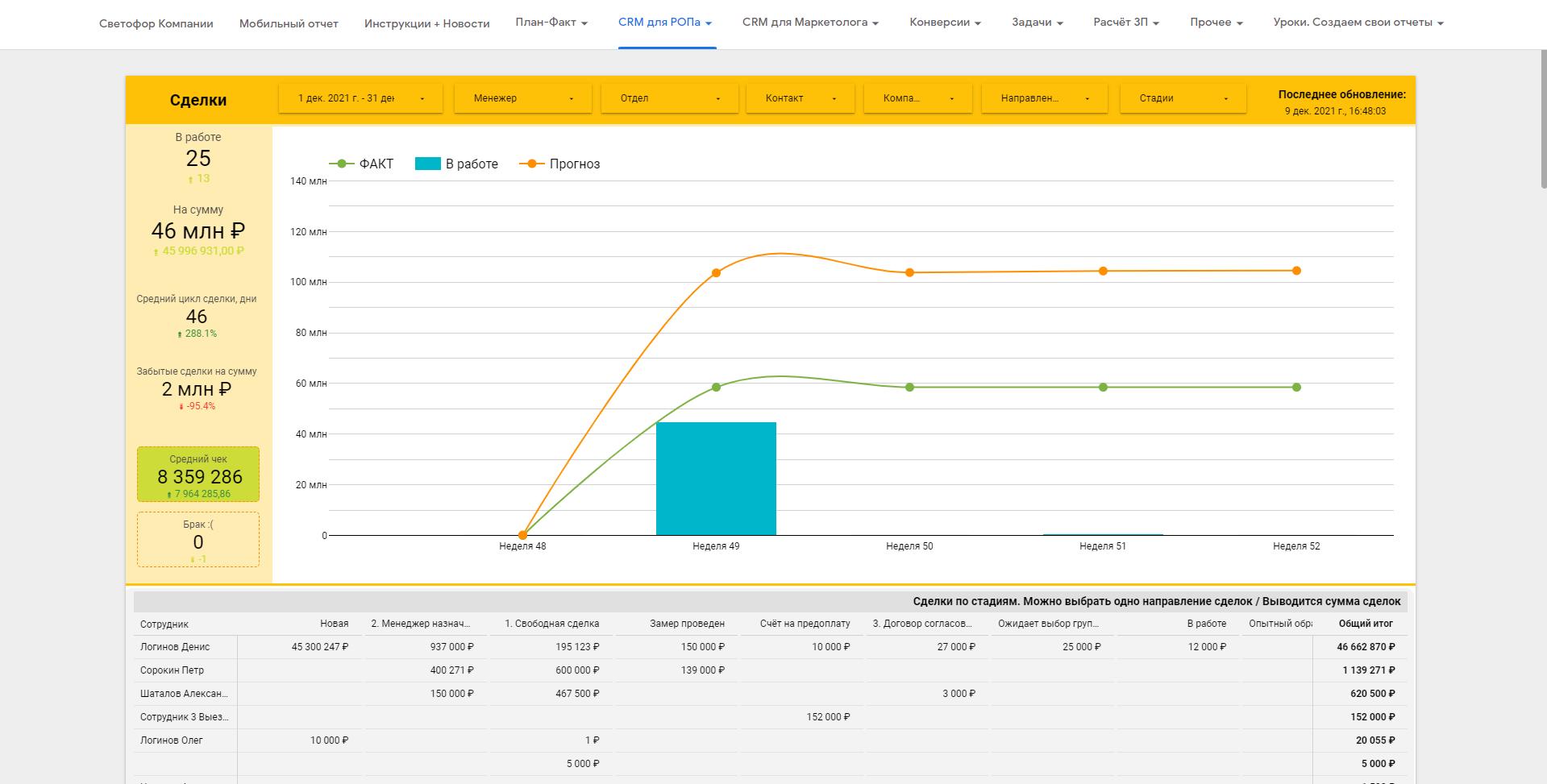The width and height of the screenshot is (1547, 784).
Task: Open the date range filter dropdown
Action: tap(360, 98)
